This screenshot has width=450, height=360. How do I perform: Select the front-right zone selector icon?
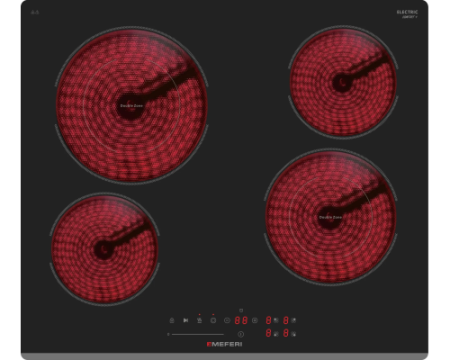(x=293, y=334)
